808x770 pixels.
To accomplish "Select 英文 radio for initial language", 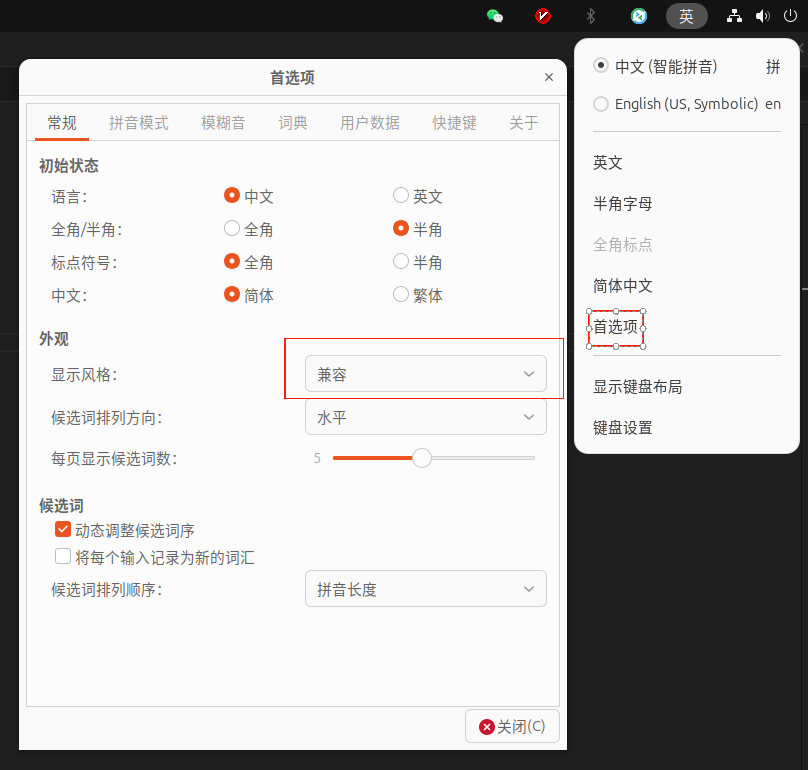I will 401,196.
